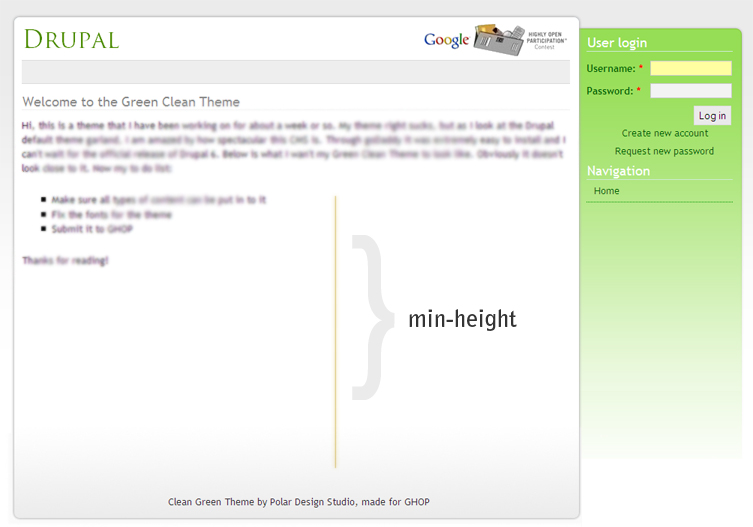Open the Request new password link
753x527 pixels.
664,151
